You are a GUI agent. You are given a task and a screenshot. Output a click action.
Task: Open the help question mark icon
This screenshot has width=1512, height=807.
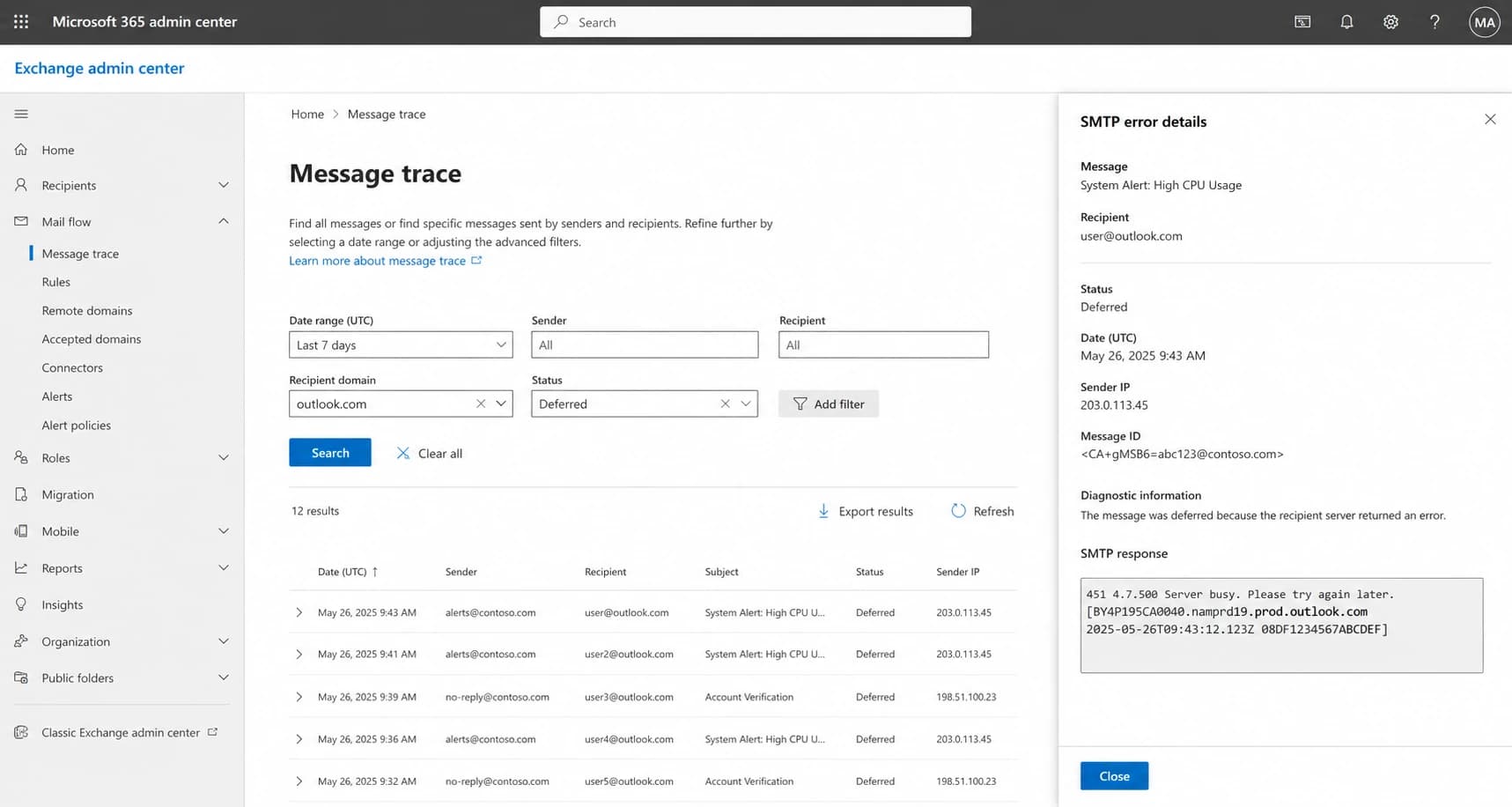coord(1435,22)
